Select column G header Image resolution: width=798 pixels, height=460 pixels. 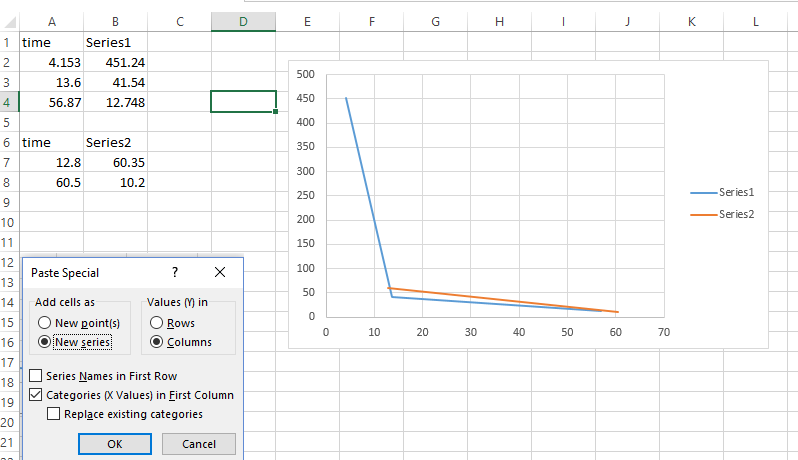tap(436, 22)
